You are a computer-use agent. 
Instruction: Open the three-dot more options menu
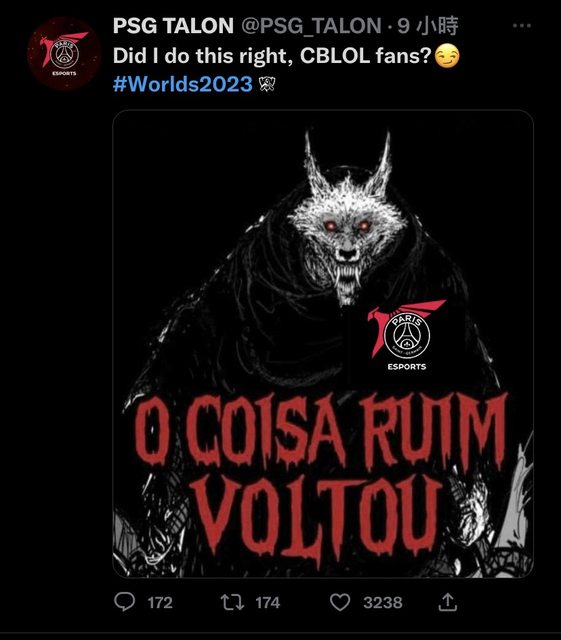522,26
